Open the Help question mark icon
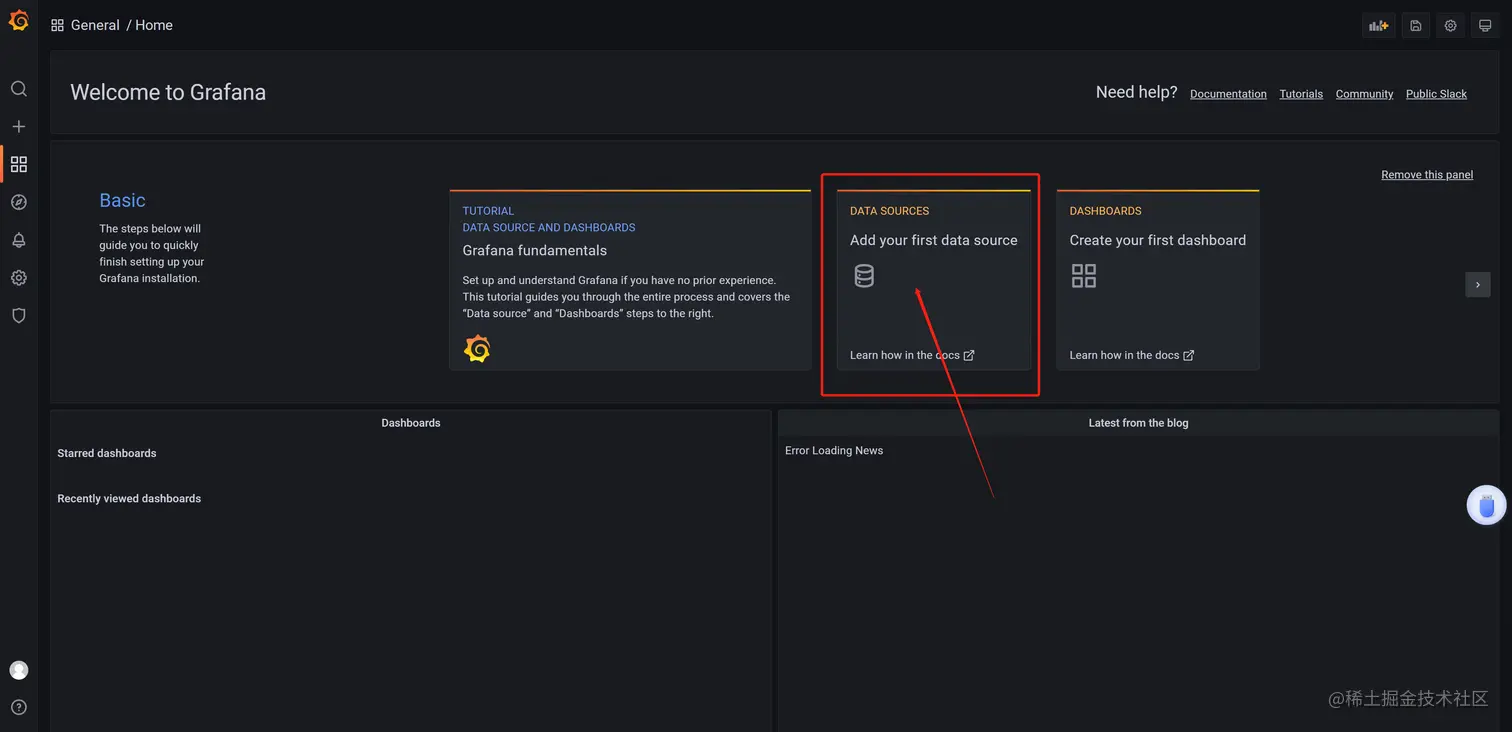Image resolution: width=1512 pixels, height=732 pixels. 19,707
